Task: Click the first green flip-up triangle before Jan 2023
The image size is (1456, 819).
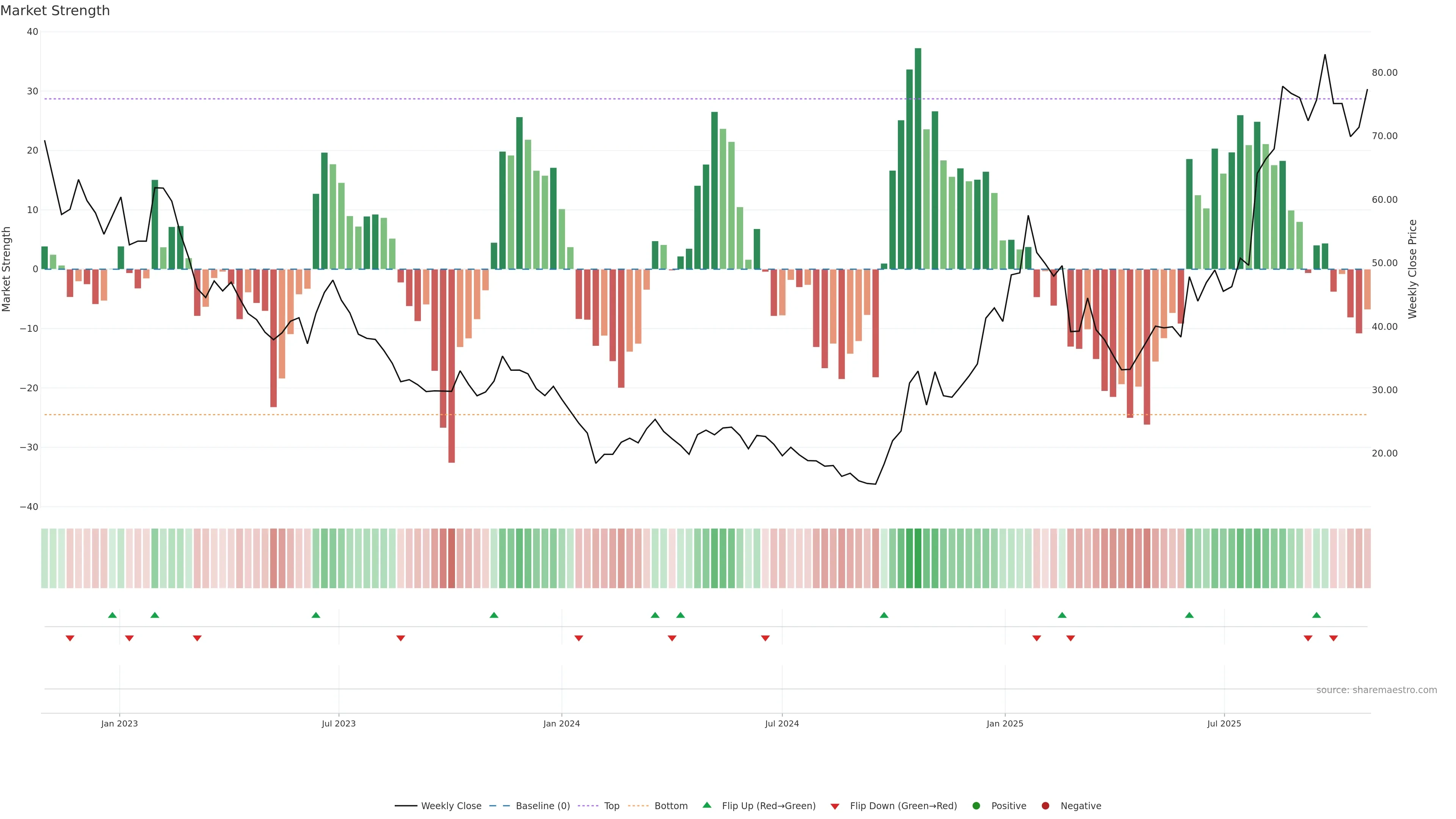Action: (x=113, y=615)
